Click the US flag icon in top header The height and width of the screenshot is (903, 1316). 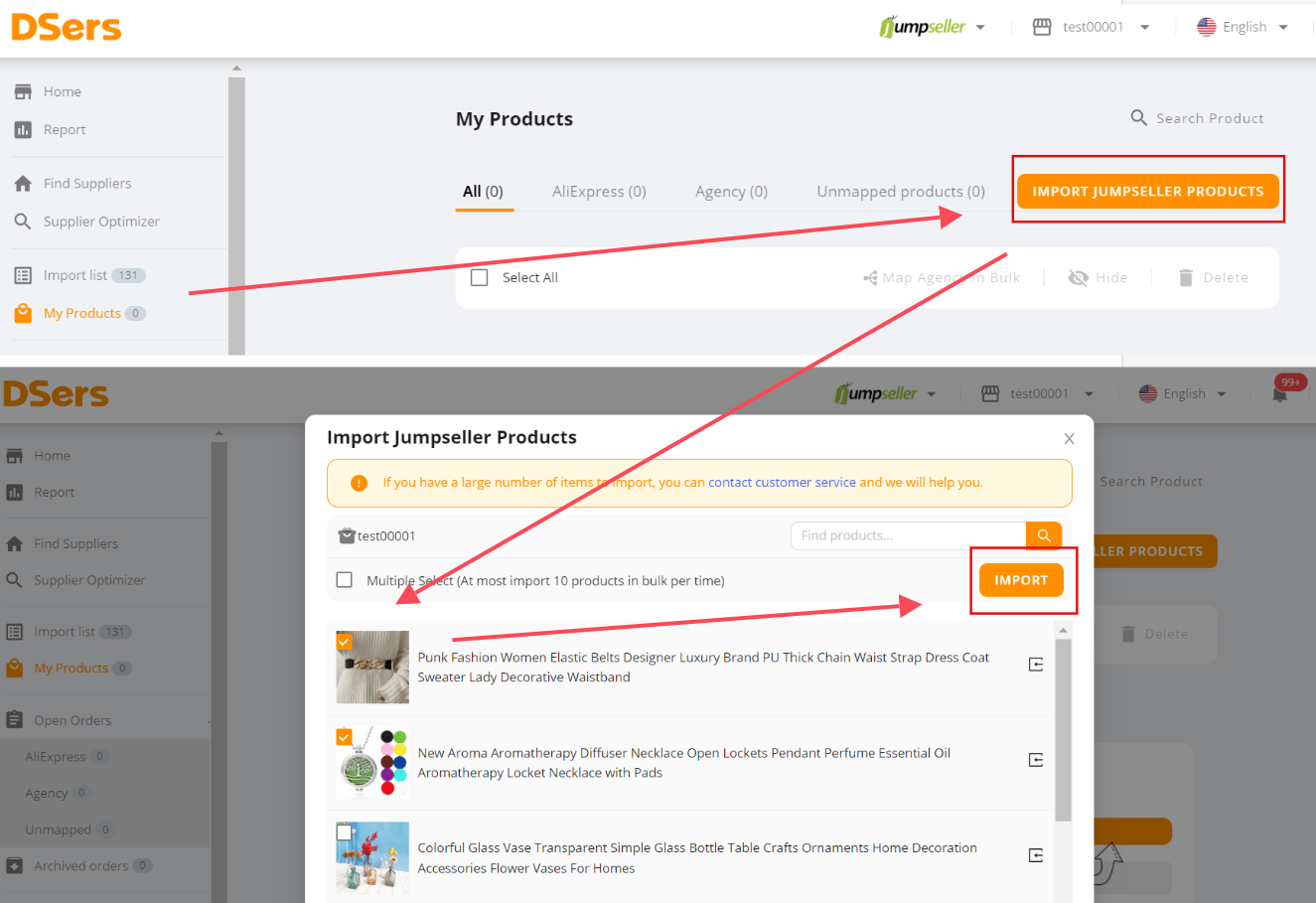point(1207,27)
